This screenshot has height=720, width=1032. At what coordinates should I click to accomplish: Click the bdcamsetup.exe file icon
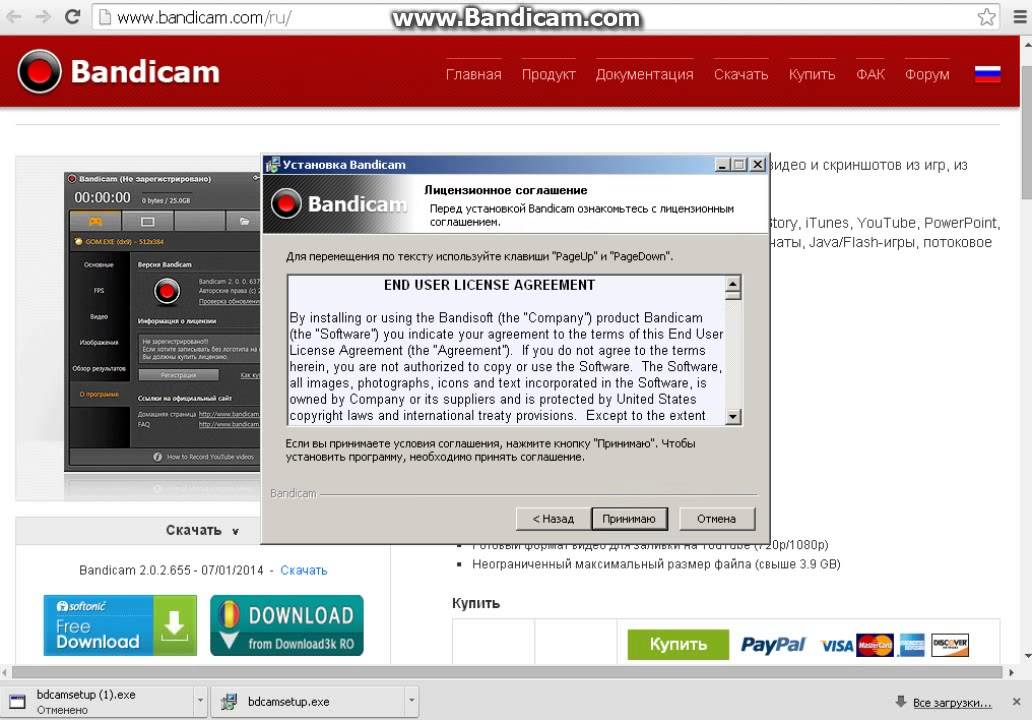[x=229, y=702]
